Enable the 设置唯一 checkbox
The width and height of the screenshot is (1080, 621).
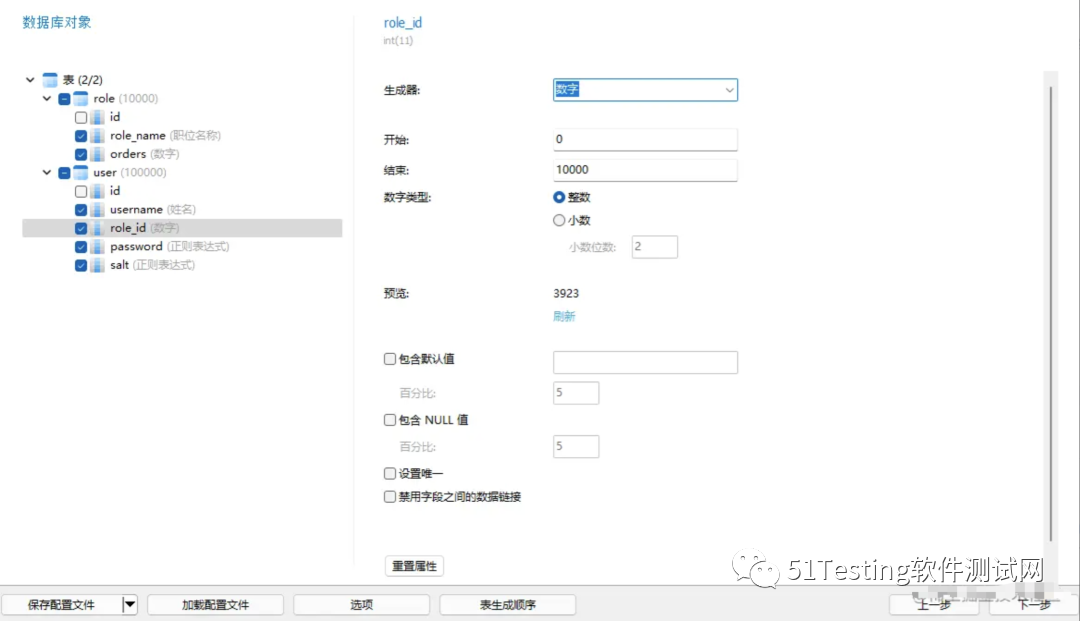(389, 473)
